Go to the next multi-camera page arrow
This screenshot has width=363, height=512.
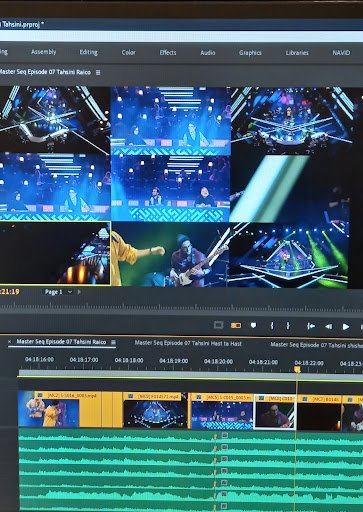(x=79, y=292)
